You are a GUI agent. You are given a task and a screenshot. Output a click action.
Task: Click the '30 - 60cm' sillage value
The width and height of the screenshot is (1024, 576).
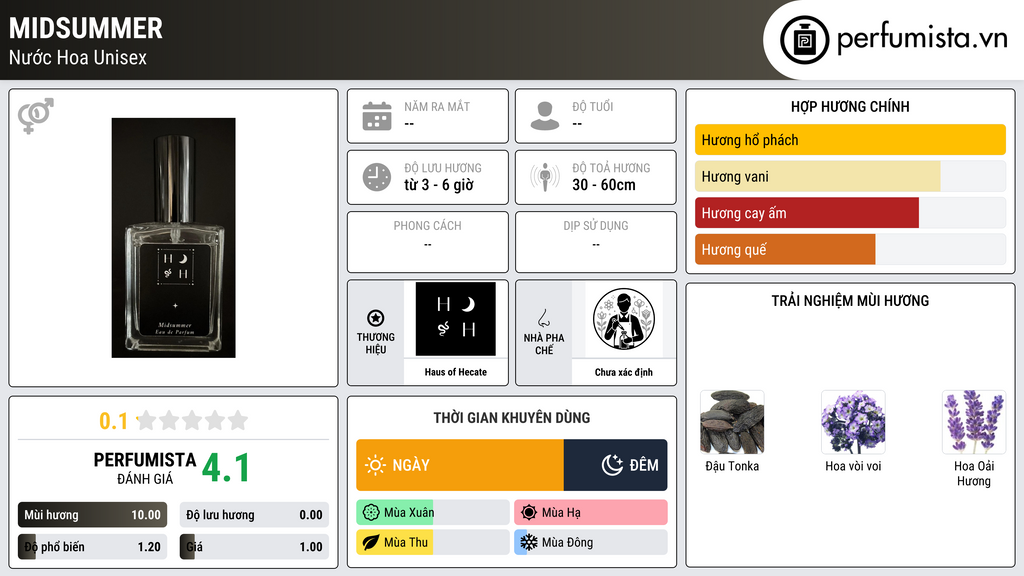click(x=604, y=185)
